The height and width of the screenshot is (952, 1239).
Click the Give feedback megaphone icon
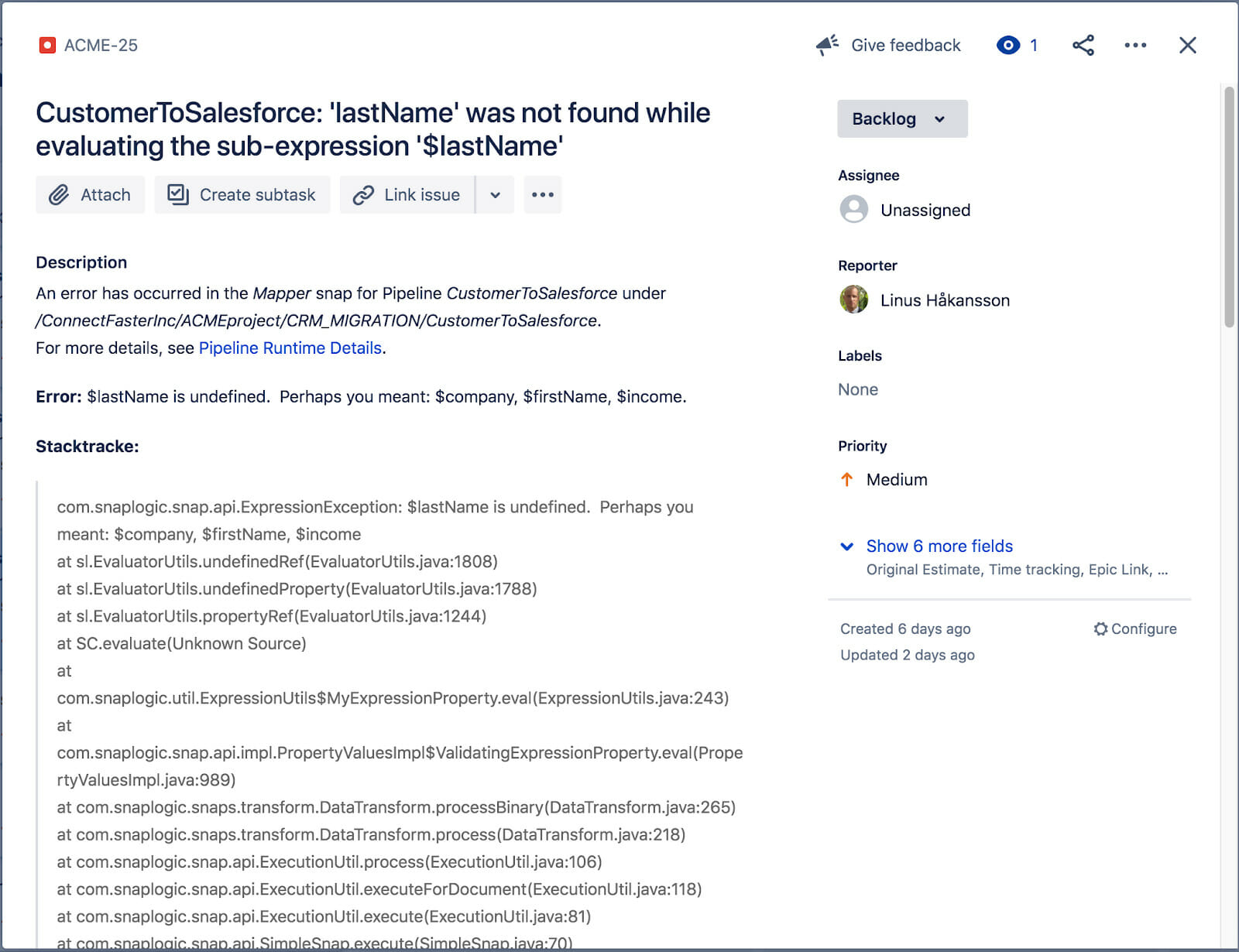pos(827,45)
